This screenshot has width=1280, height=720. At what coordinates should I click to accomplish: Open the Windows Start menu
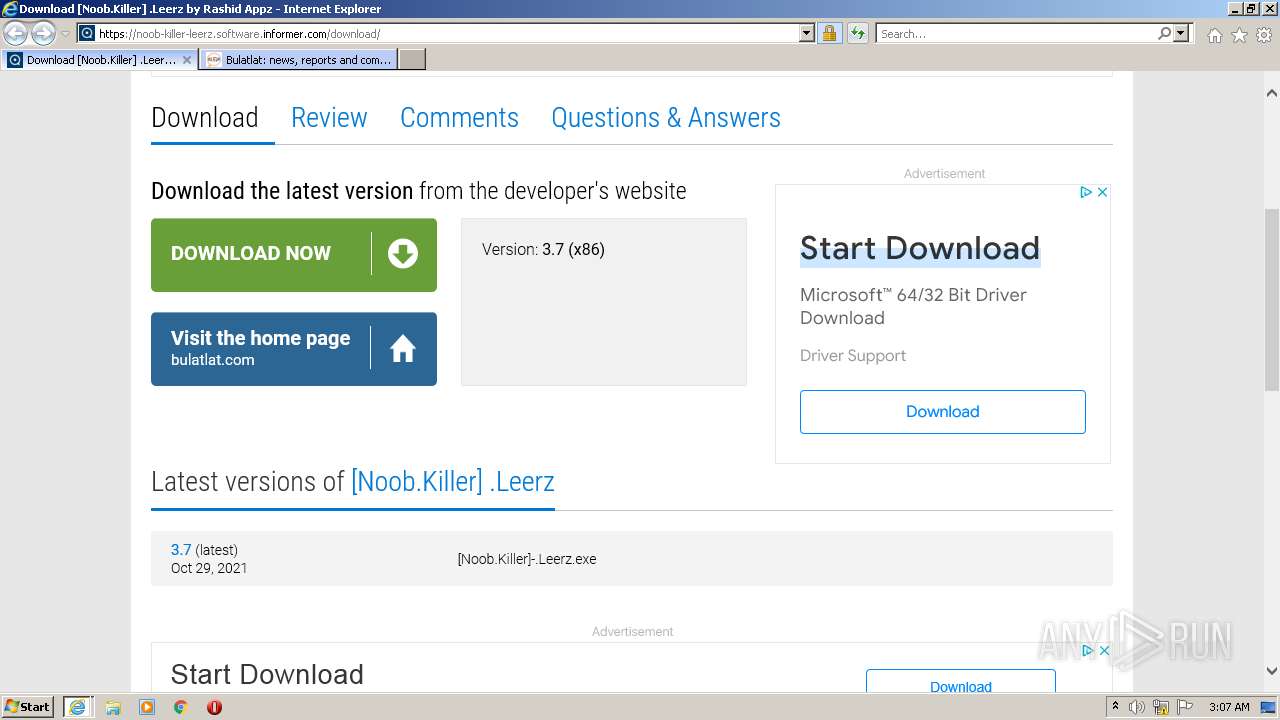tap(28, 706)
